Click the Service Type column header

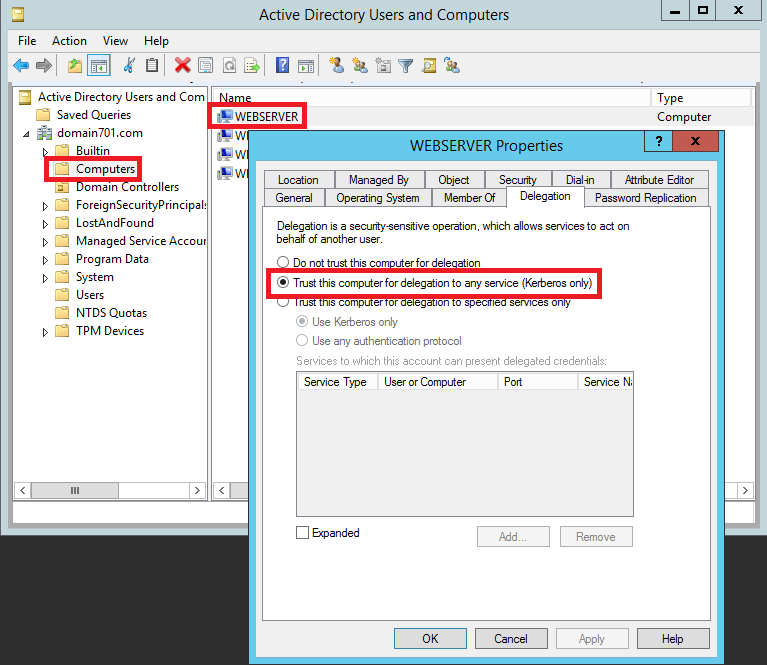(335, 382)
